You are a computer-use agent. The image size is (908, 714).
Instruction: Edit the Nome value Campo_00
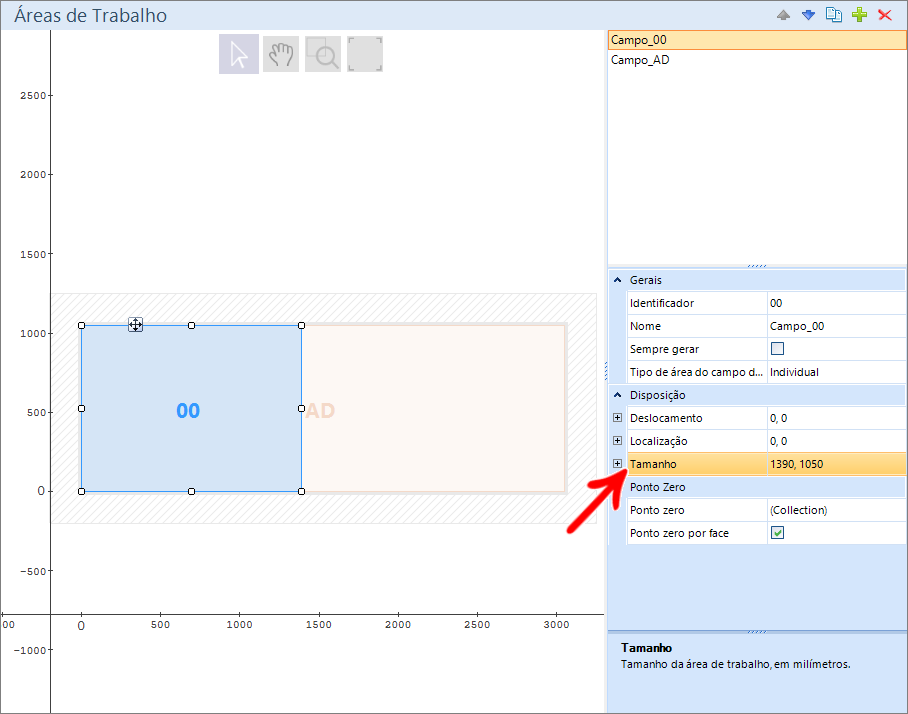[836, 326]
